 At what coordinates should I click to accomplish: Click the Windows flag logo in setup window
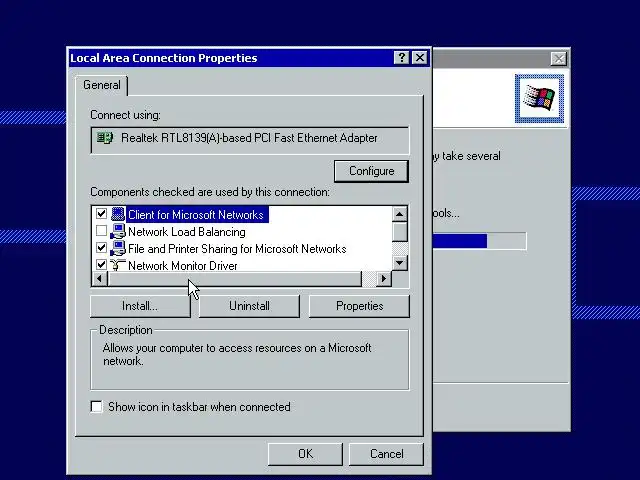539,98
